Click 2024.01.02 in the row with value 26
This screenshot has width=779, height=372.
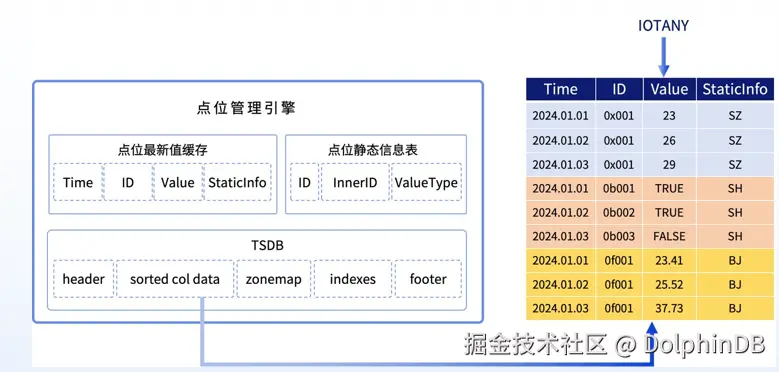coord(560,141)
